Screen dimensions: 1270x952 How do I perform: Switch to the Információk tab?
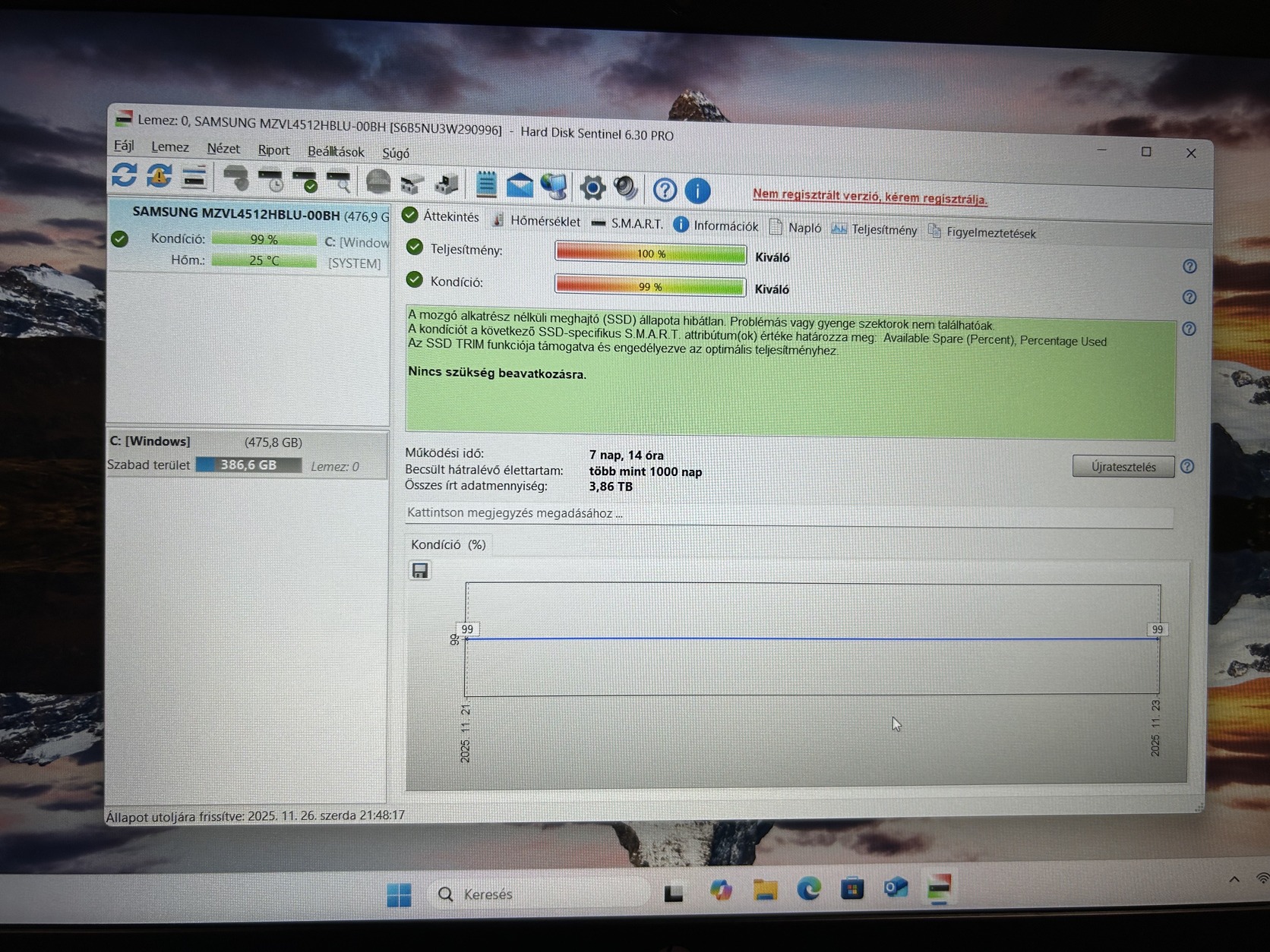(716, 225)
